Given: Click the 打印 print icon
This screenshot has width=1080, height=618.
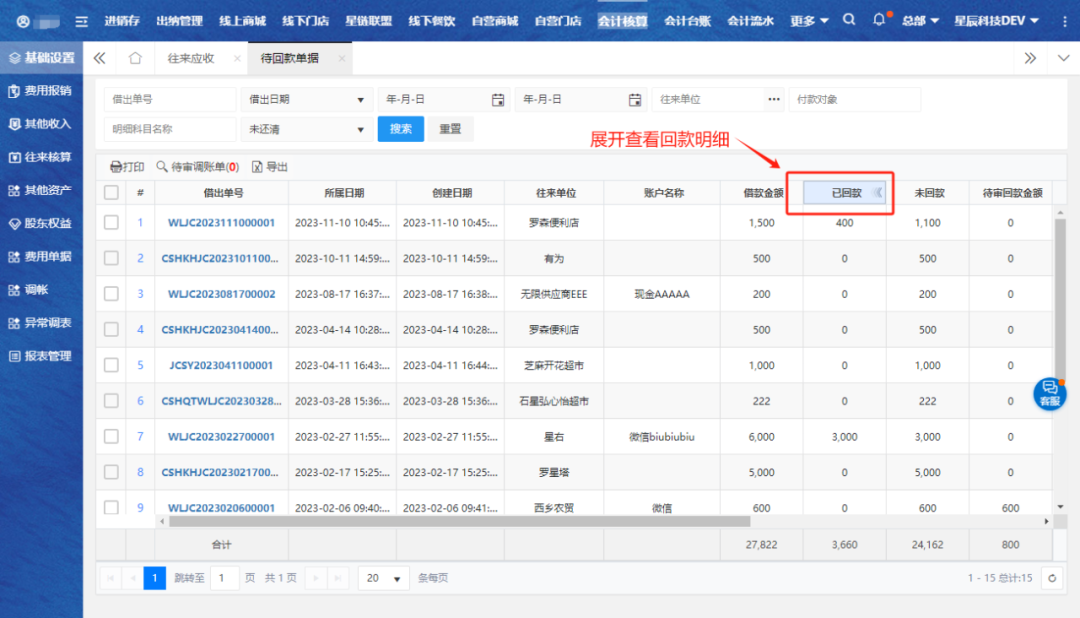Looking at the screenshot, I should (116, 167).
